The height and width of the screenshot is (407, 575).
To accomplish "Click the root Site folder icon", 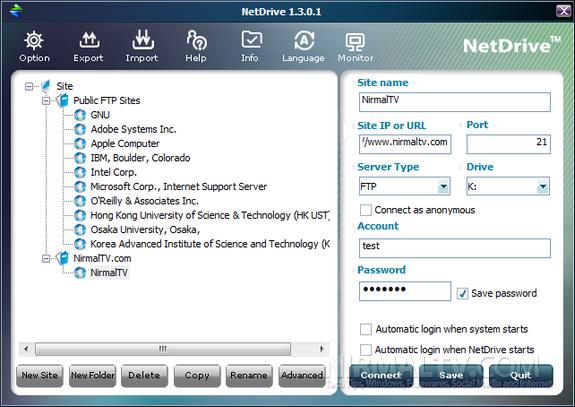I will (x=45, y=86).
